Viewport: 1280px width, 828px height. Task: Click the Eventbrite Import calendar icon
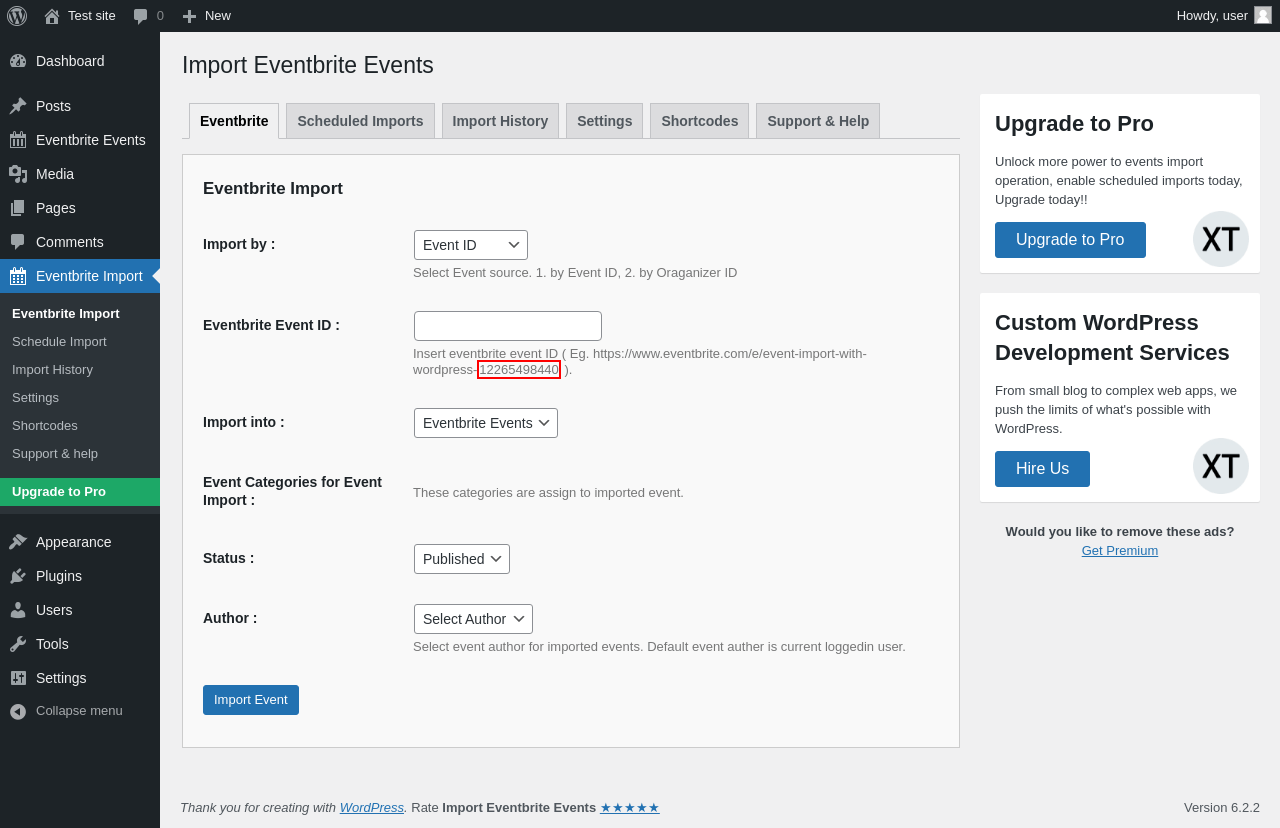click(18, 276)
